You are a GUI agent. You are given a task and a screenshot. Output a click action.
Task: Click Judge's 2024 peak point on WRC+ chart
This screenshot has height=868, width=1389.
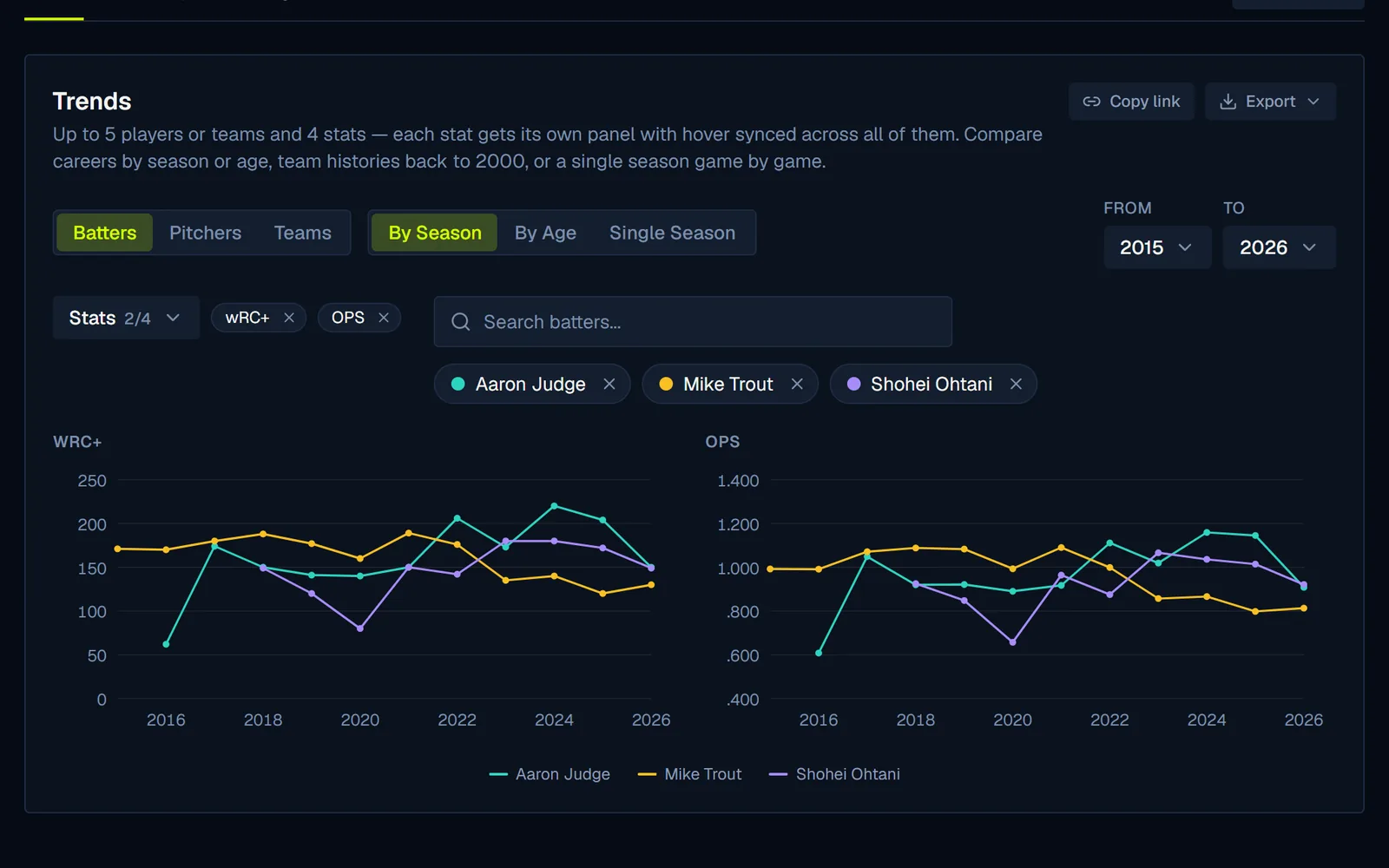(555, 506)
